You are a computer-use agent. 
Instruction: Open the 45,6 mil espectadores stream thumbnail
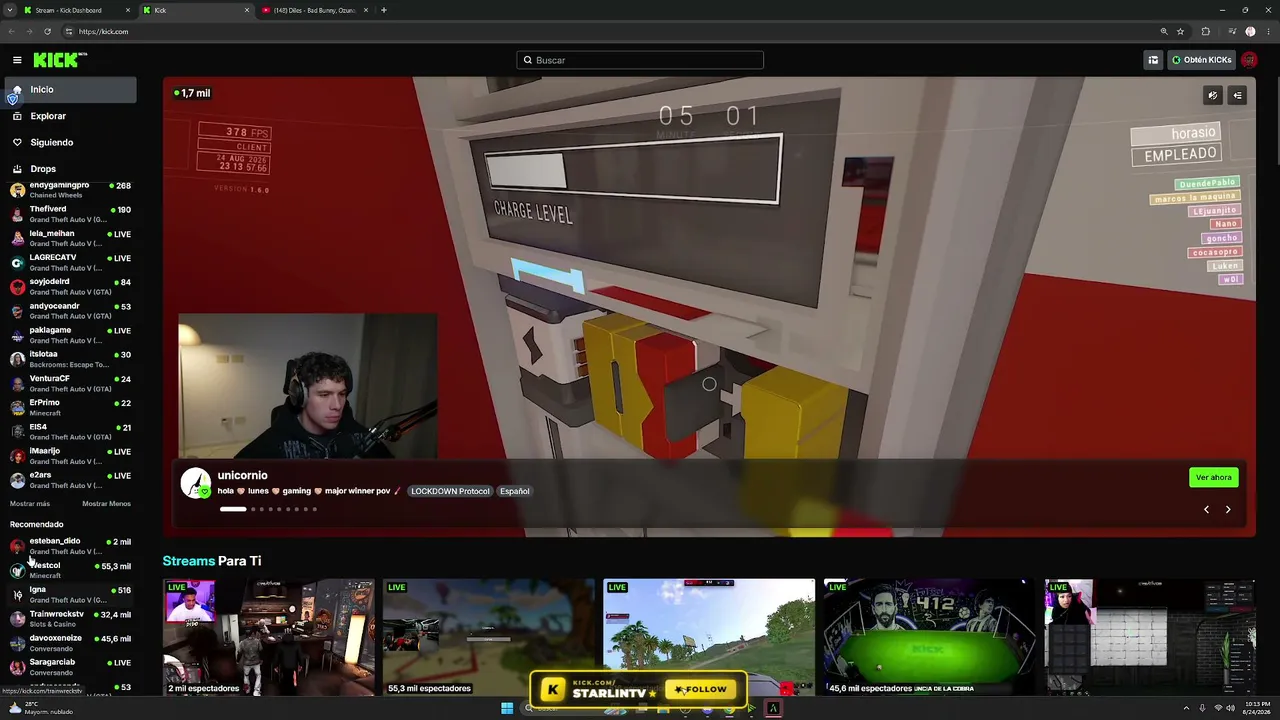click(930, 637)
